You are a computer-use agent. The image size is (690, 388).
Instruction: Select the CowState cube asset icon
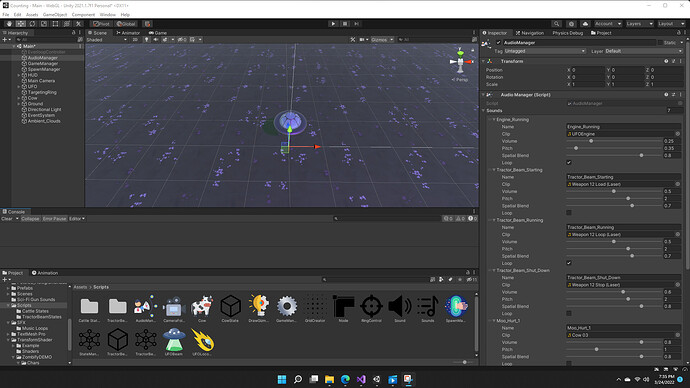tap(230, 306)
